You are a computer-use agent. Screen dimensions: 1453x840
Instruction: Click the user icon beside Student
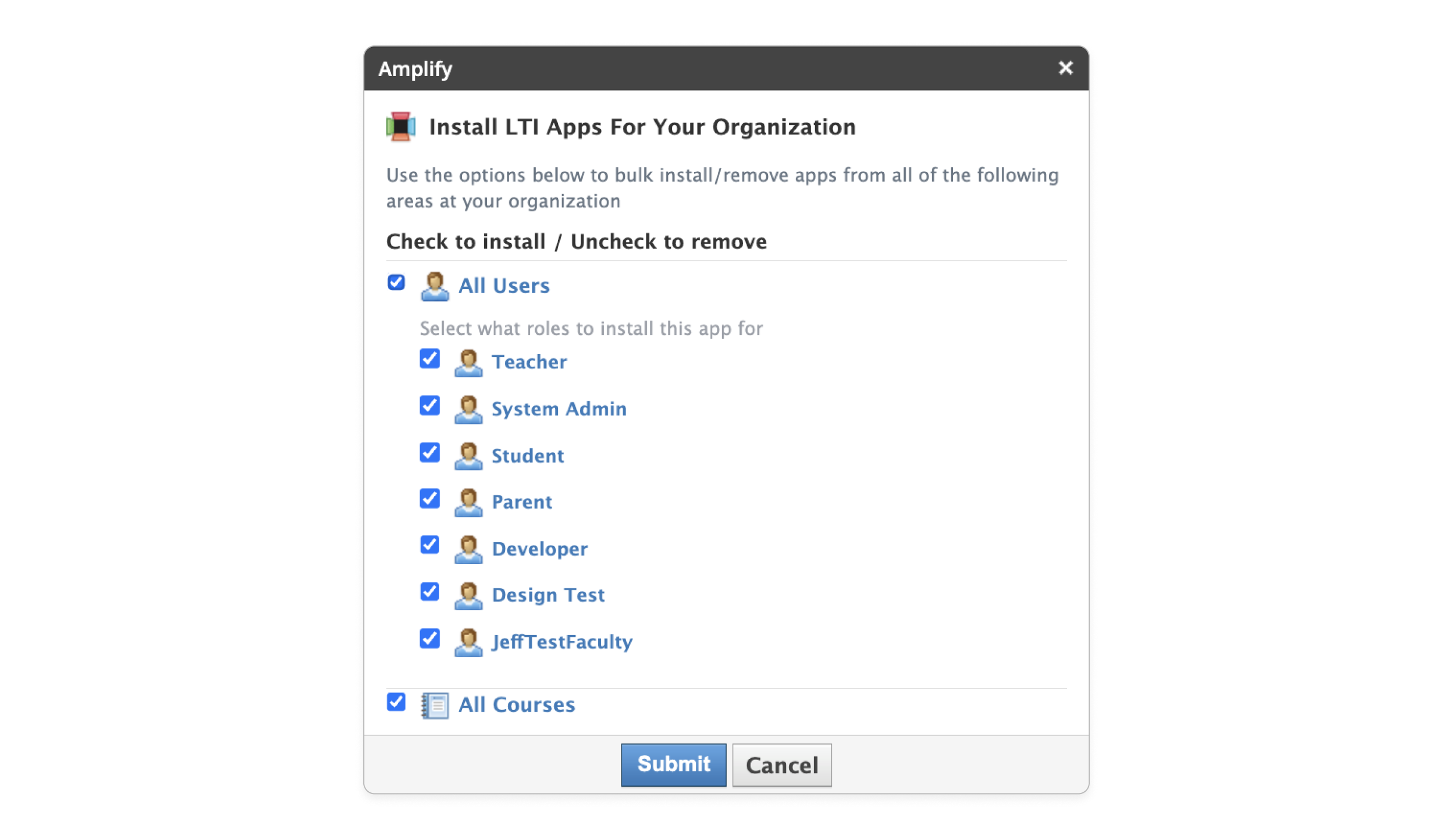(469, 457)
